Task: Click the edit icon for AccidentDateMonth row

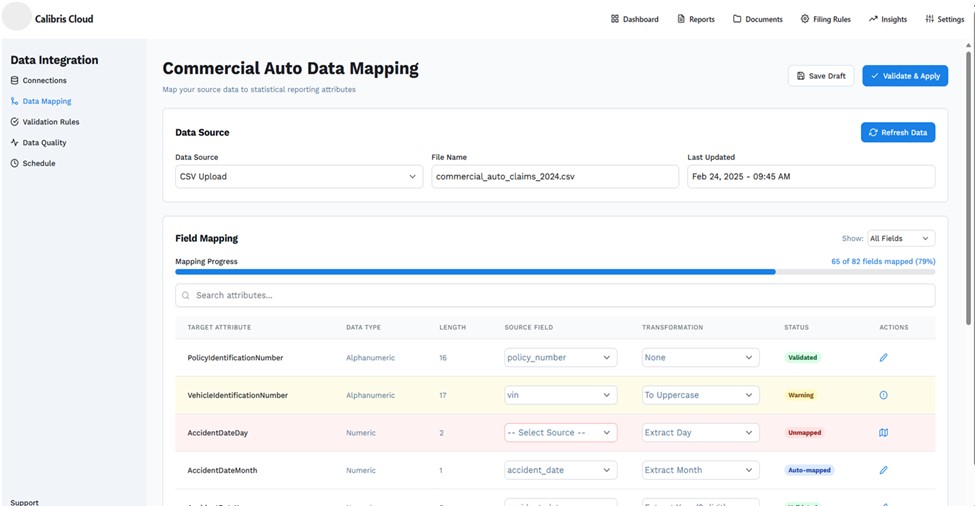Action: coord(883,470)
